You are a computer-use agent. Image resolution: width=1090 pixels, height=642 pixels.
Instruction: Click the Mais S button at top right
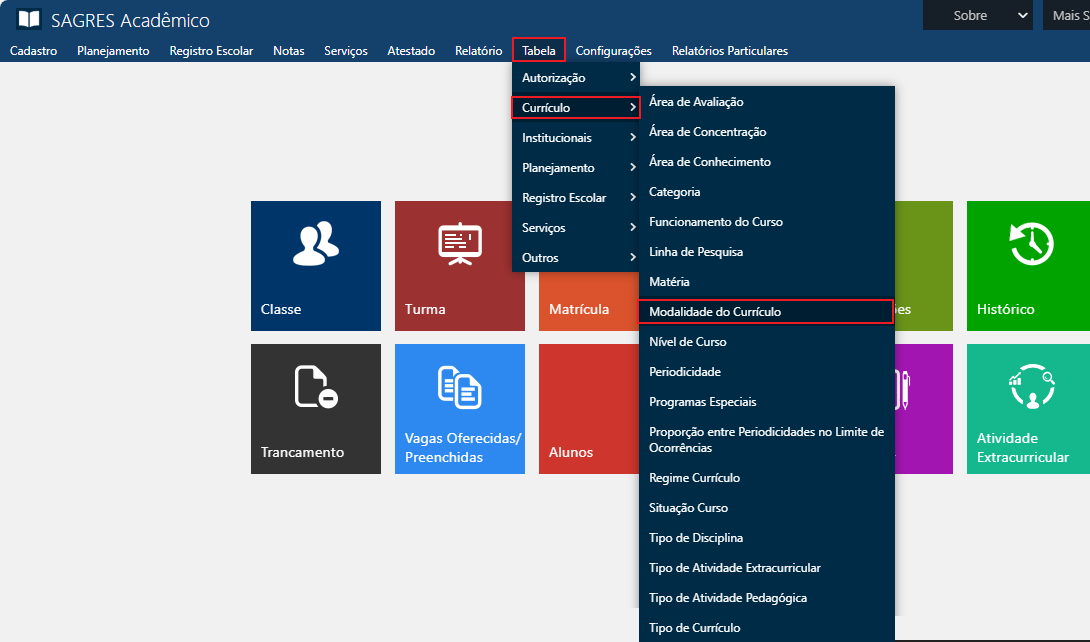pos(1066,15)
